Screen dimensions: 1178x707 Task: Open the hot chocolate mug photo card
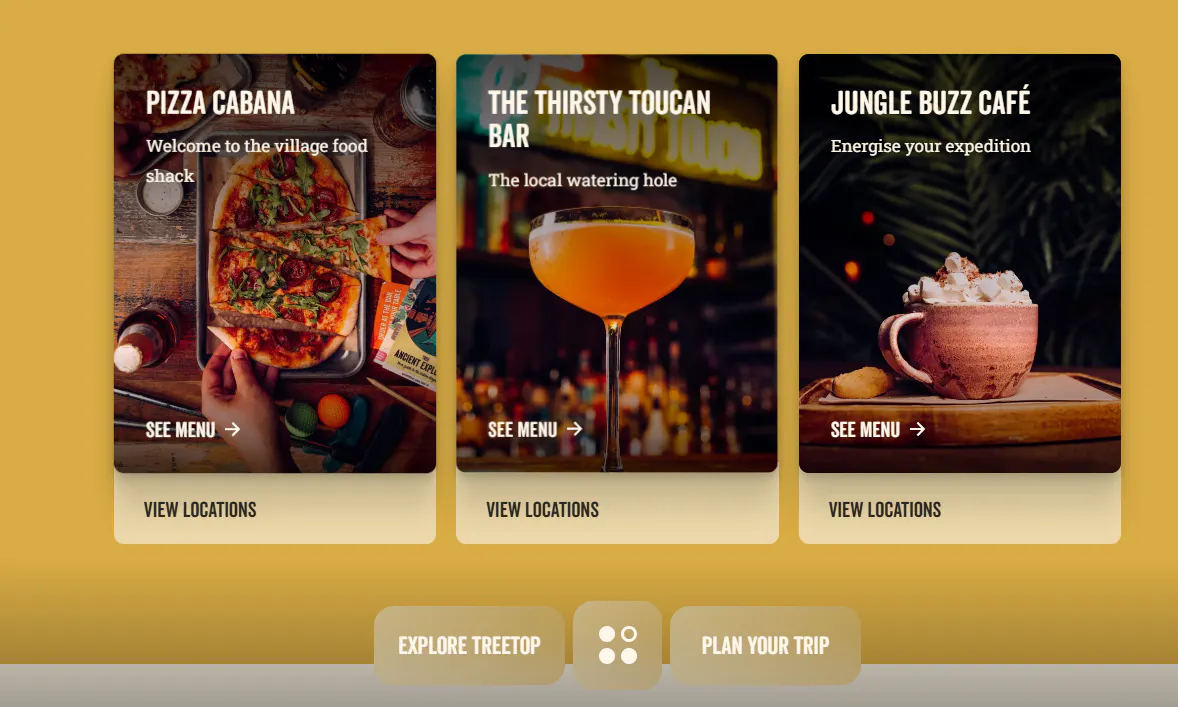[x=959, y=263]
